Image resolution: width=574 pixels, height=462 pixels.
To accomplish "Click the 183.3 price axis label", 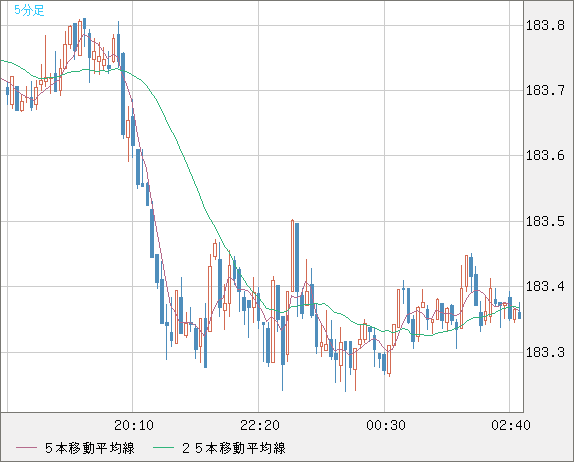I will tap(545, 352).
